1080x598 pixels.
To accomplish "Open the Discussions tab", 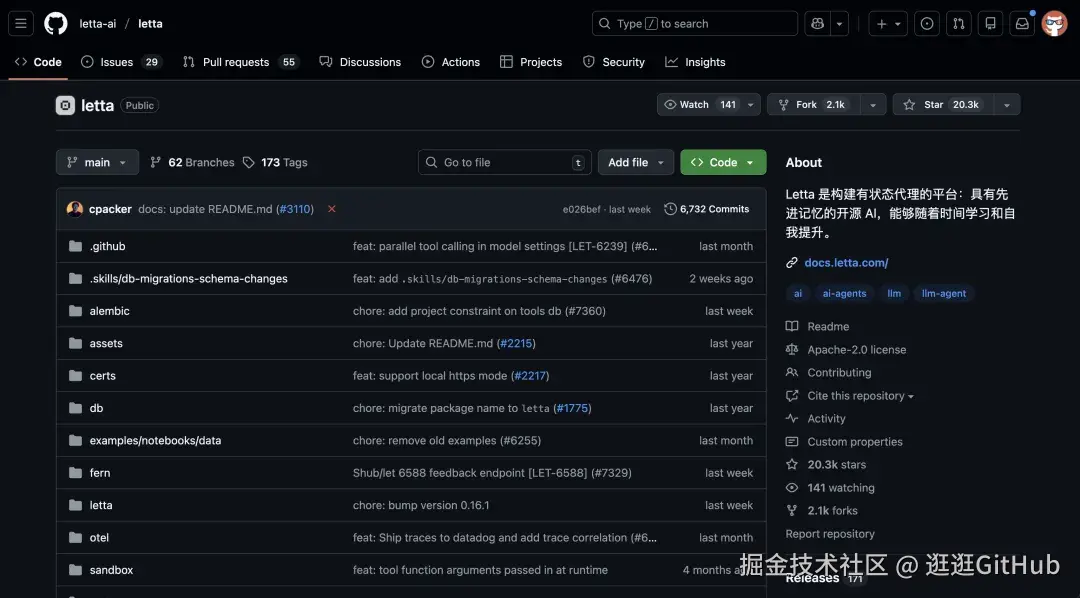I will 360,62.
